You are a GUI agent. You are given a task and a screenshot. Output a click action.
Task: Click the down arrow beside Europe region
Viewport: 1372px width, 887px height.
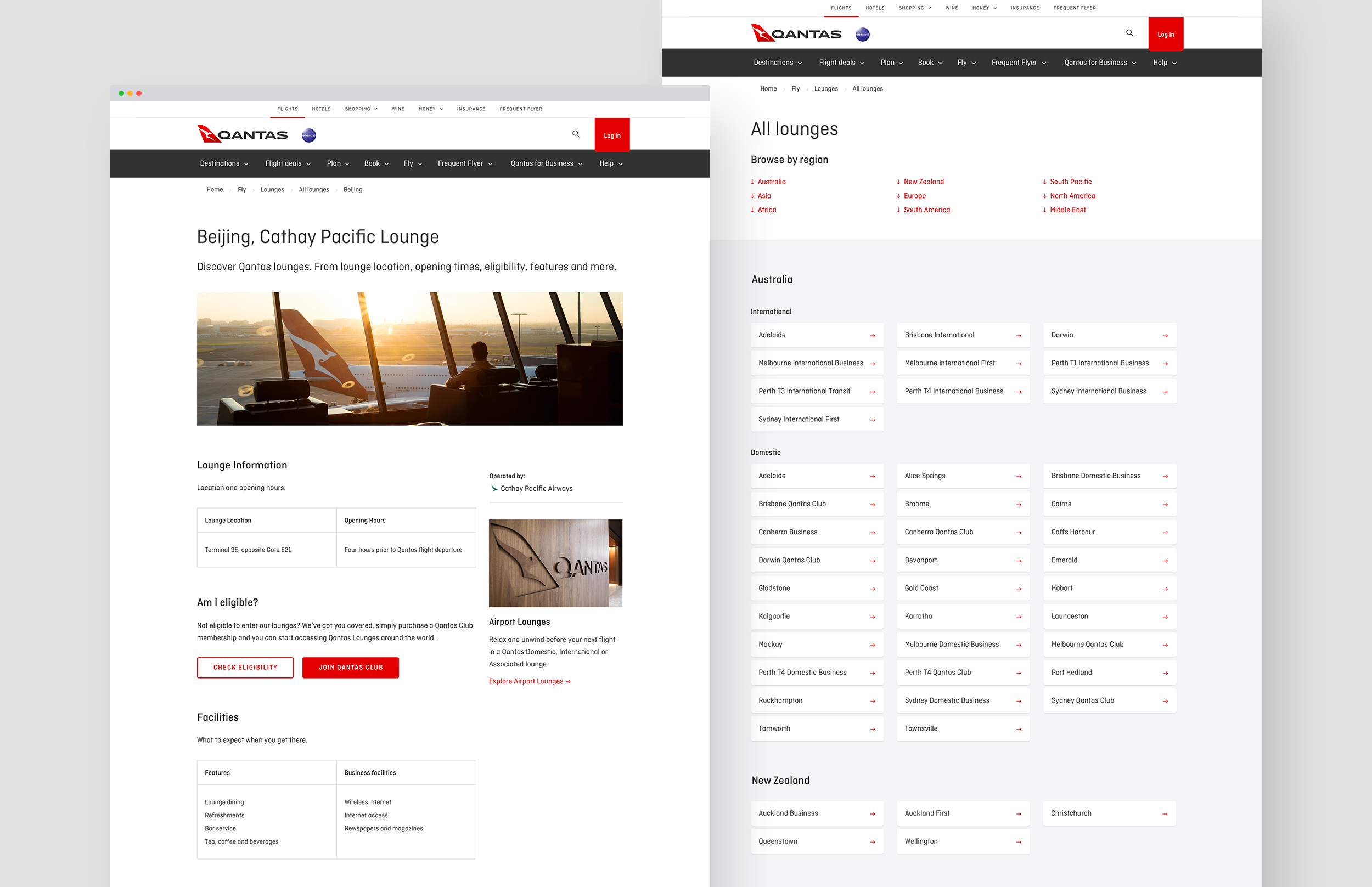point(898,196)
